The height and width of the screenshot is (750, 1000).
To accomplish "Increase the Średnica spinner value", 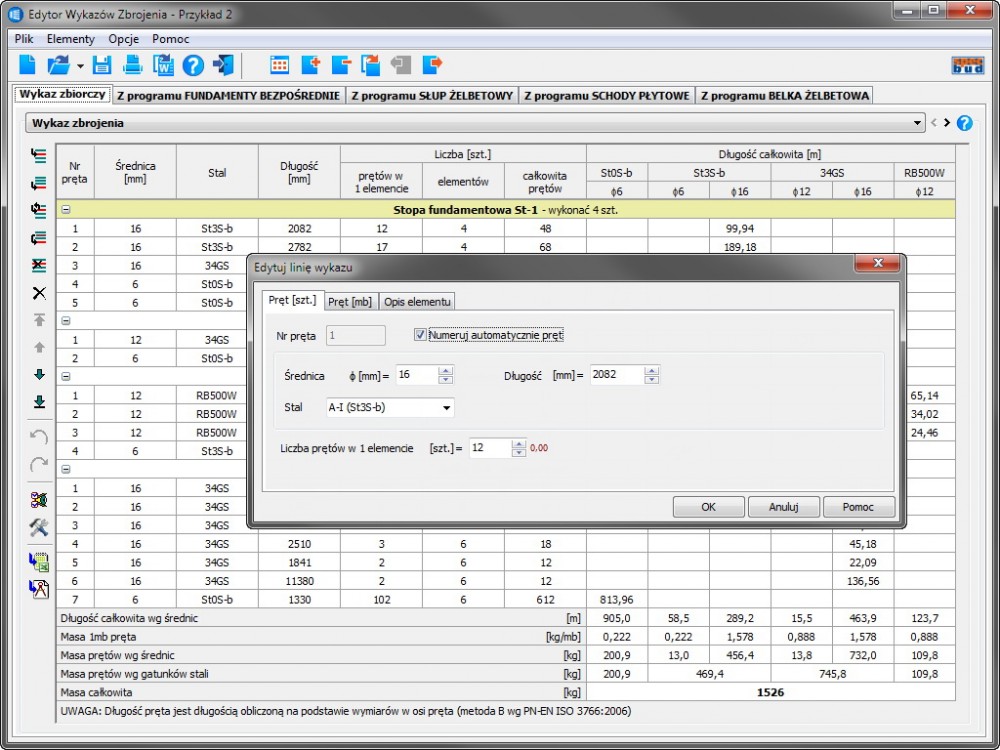I will pos(446,370).
